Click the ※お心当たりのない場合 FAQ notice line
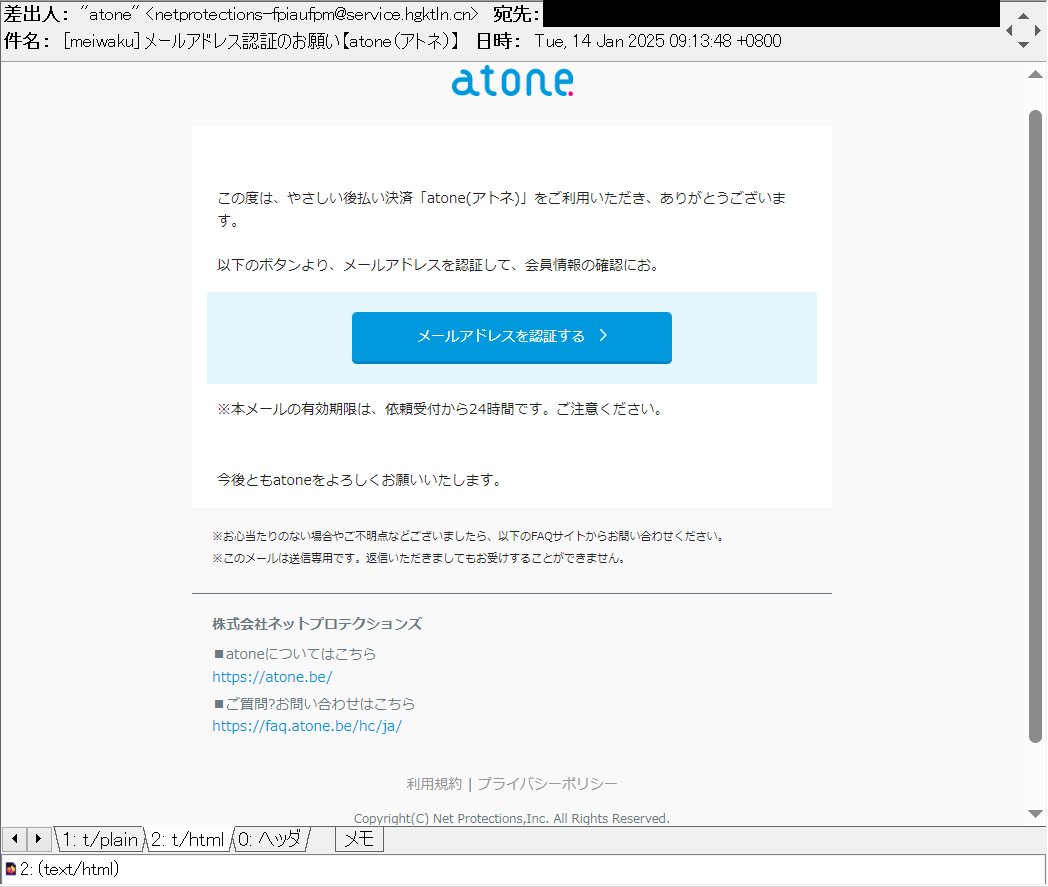The width and height of the screenshot is (1048, 887). (x=469, y=536)
